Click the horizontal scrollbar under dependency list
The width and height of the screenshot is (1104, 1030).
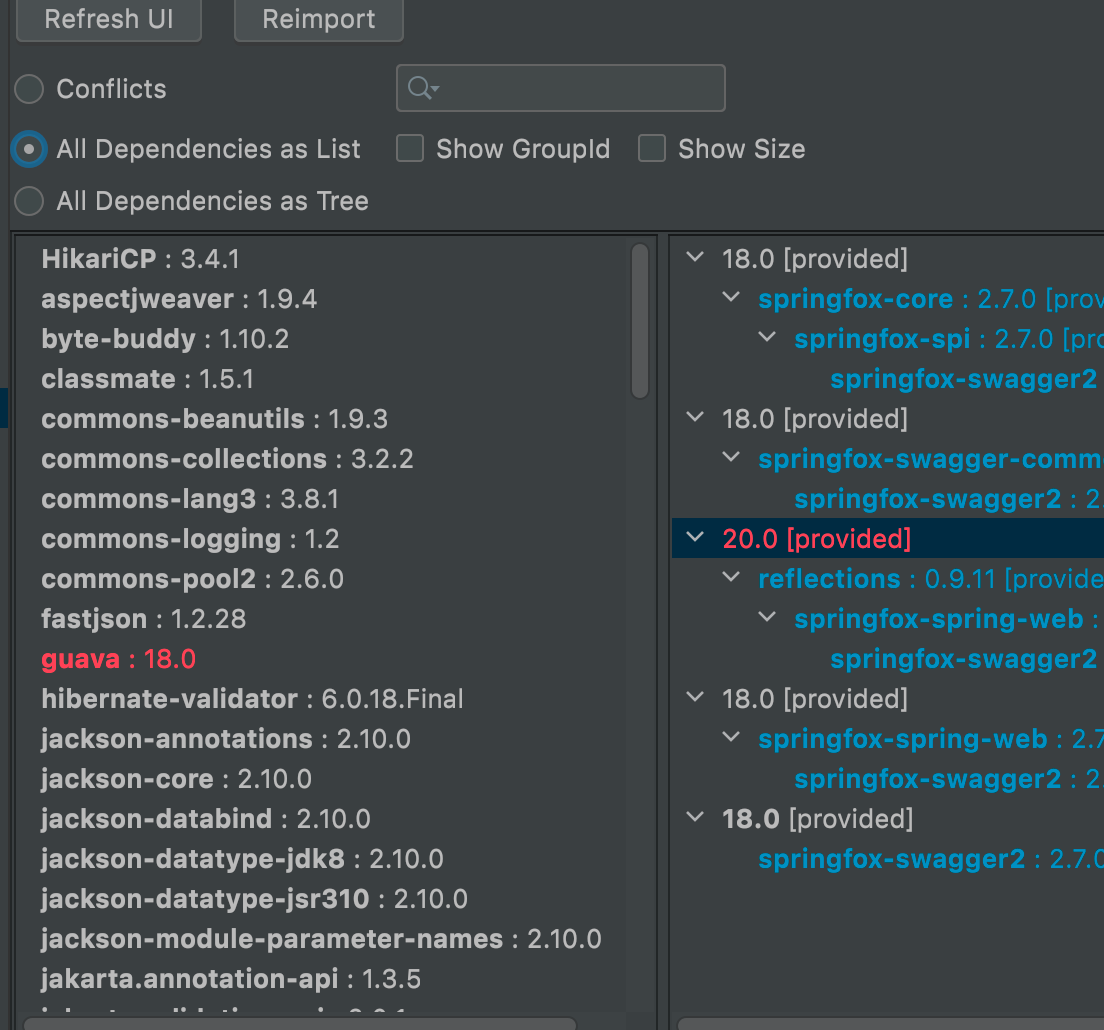click(300, 1023)
